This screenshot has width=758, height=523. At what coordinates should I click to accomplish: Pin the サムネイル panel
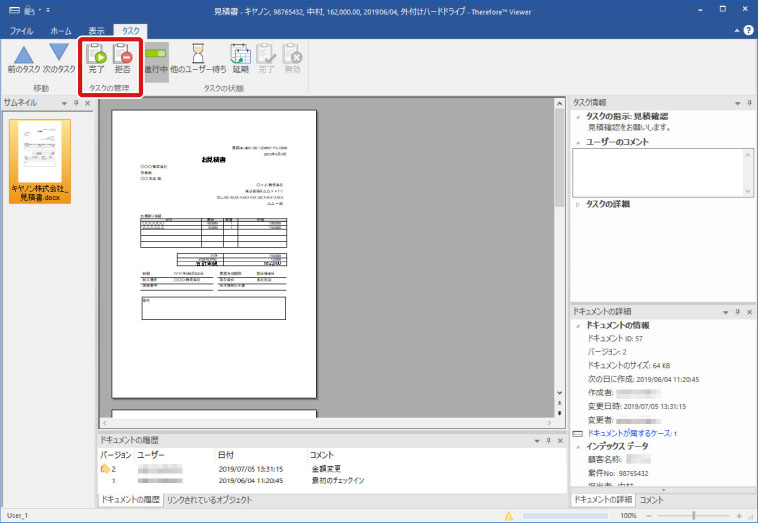pos(74,103)
